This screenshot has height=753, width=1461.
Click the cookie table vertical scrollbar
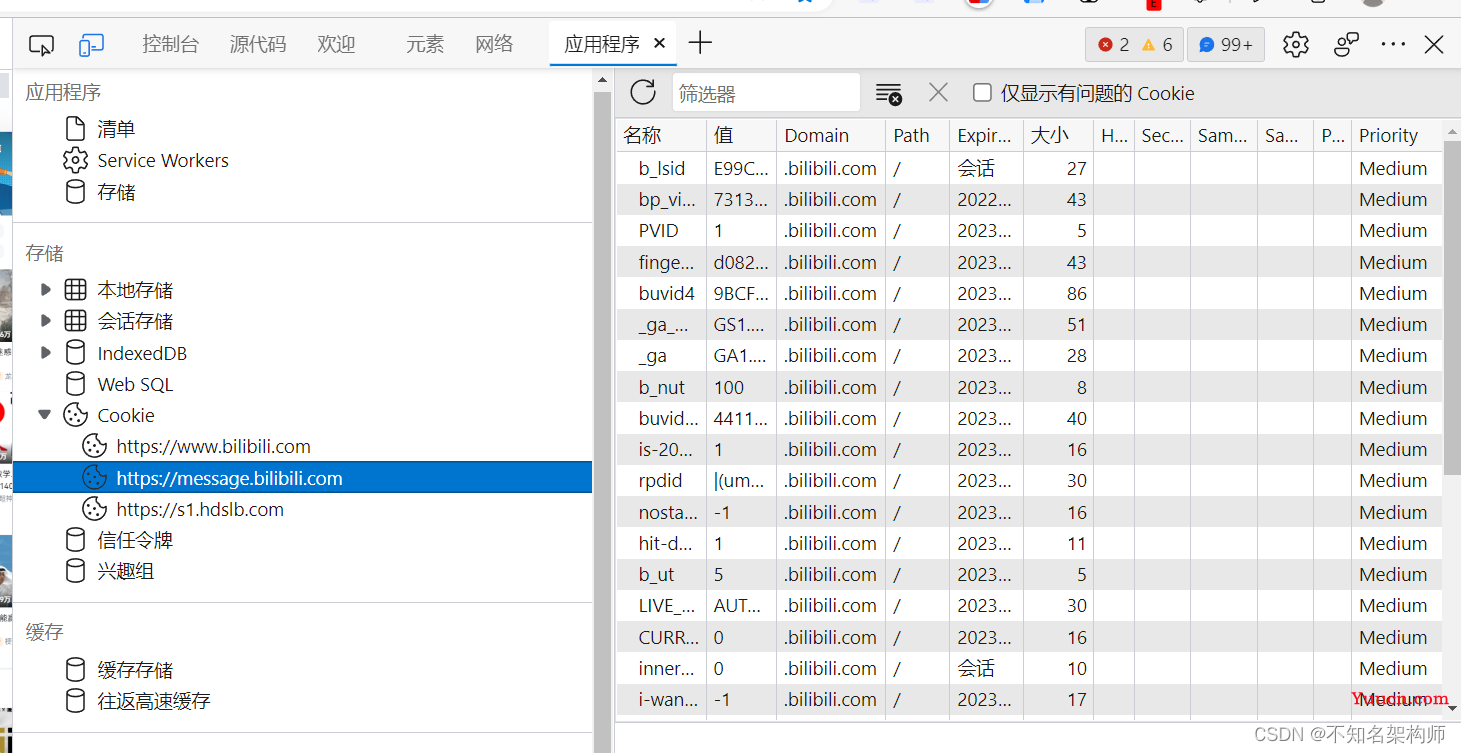pos(1452,310)
